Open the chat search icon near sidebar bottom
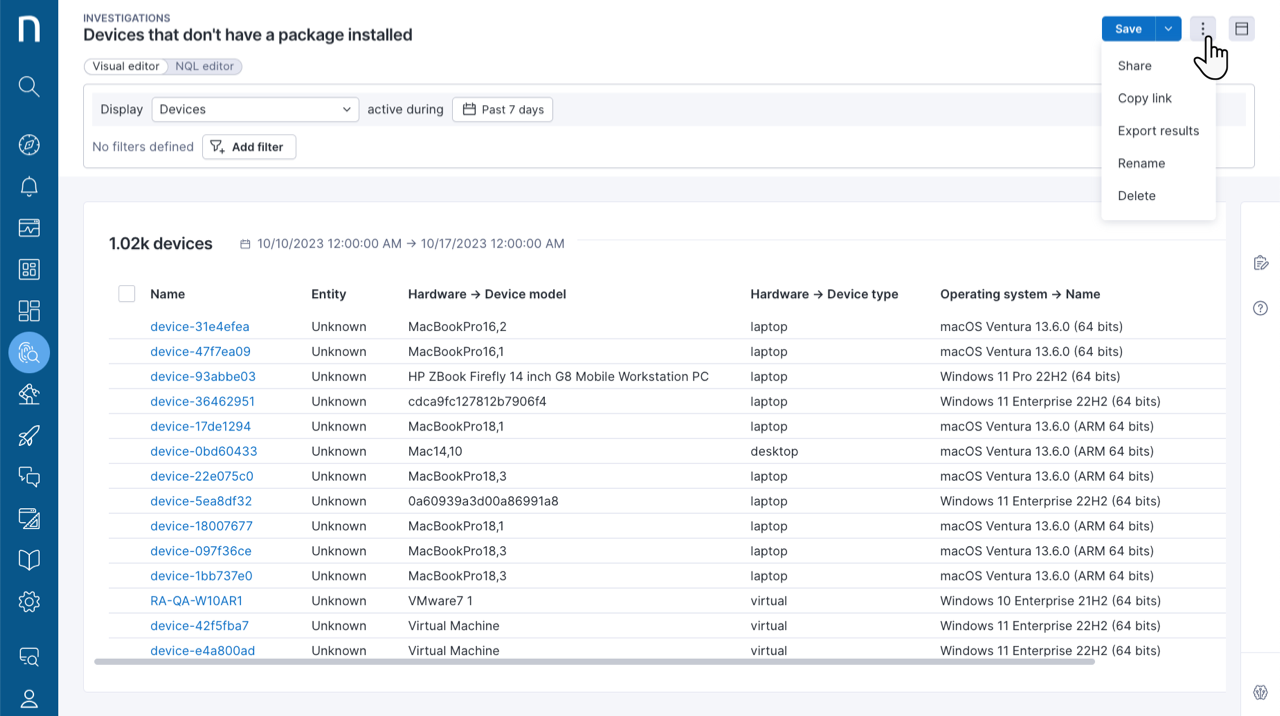Image resolution: width=1280 pixels, height=716 pixels. pos(29,657)
